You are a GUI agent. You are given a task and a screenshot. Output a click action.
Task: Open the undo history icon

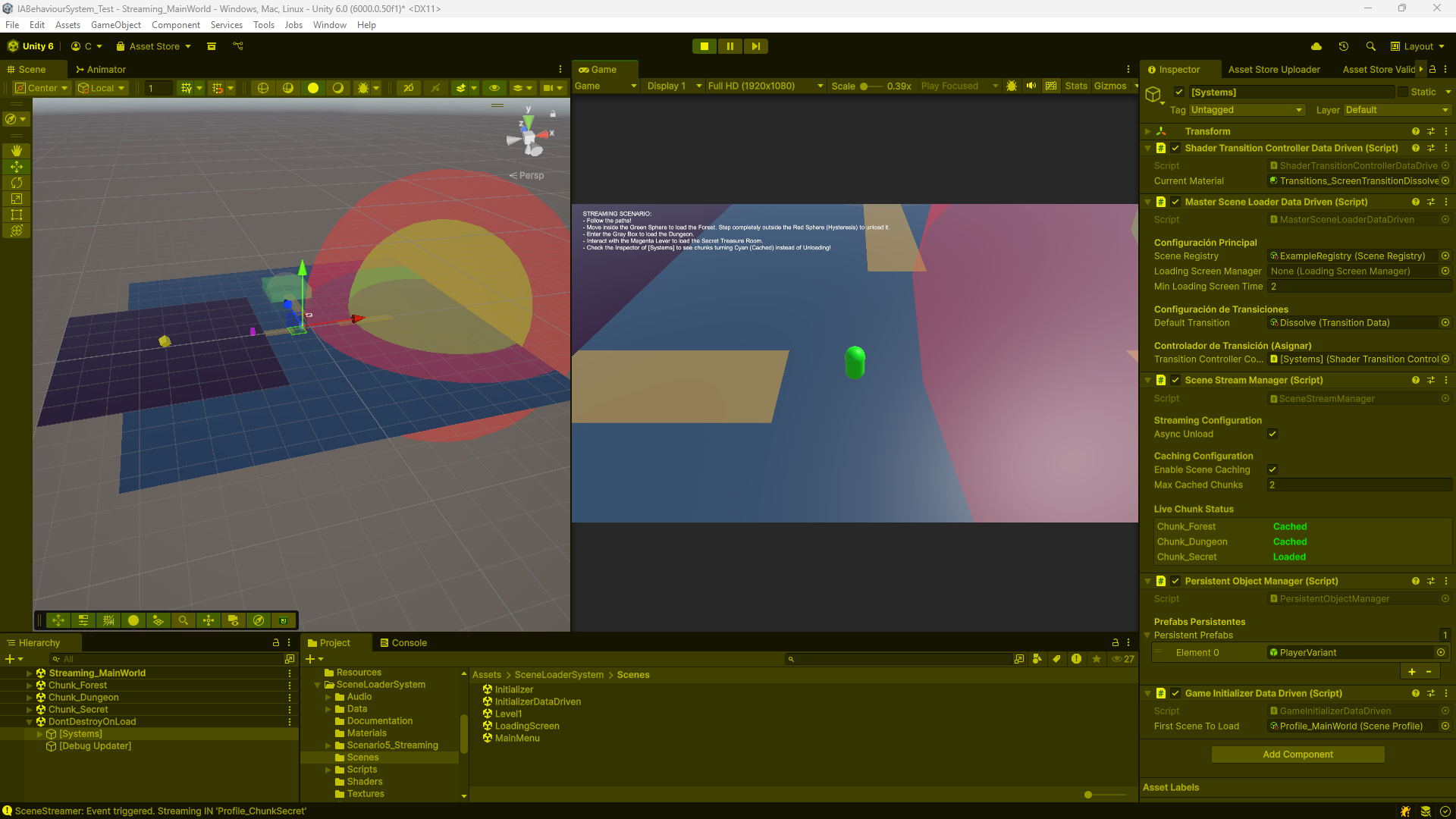point(1344,46)
